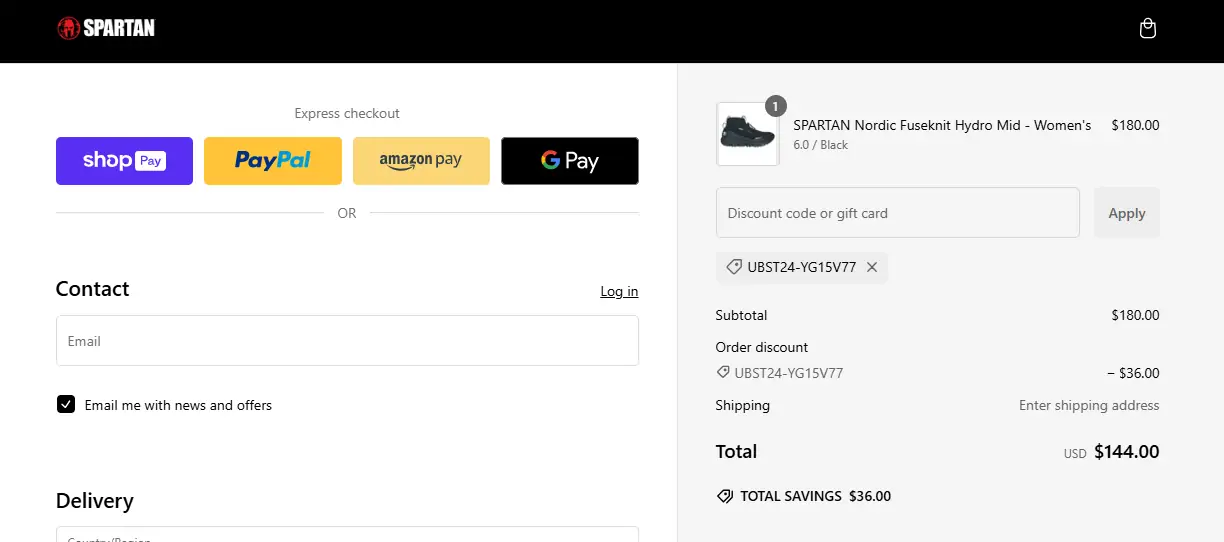Click the Total Savings tag icon

(725, 496)
